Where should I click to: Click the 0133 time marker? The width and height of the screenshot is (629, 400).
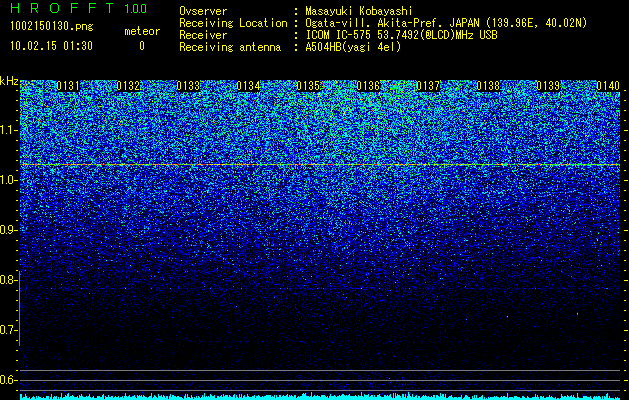[x=188, y=86]
